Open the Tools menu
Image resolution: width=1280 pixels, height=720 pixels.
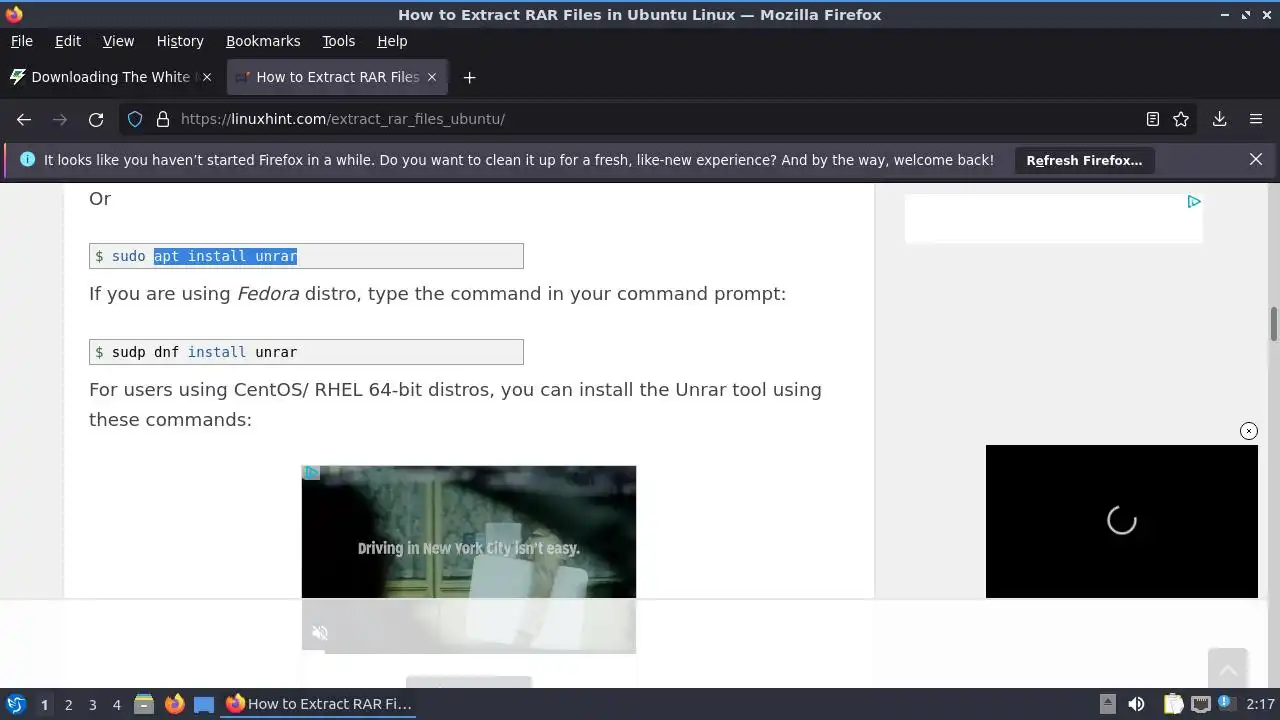point(338,41)
